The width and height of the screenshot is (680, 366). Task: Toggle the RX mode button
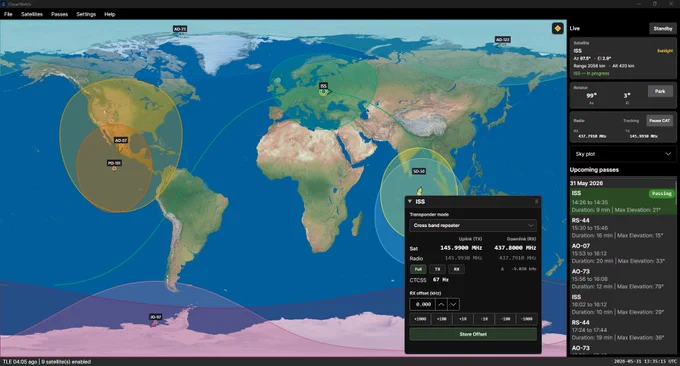pyautogui.click(x=456, y=269)
